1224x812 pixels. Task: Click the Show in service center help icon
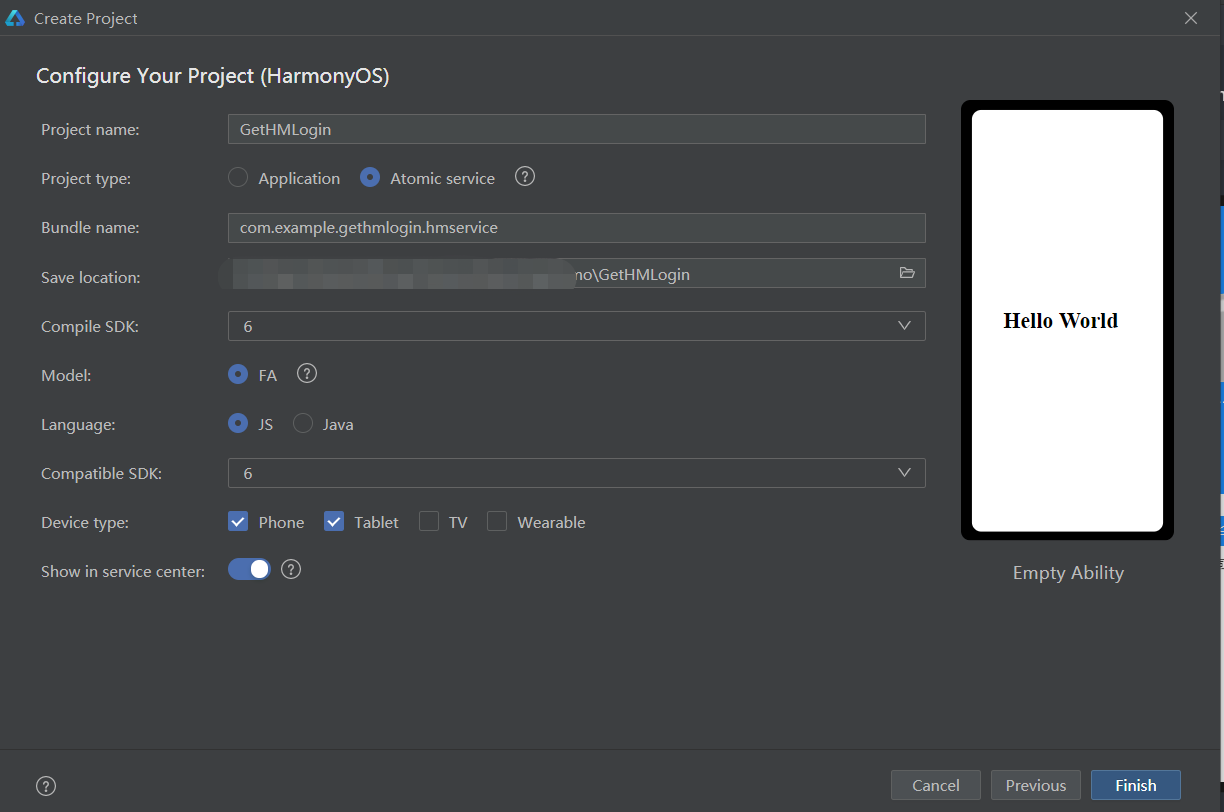[x=290, y=569]
